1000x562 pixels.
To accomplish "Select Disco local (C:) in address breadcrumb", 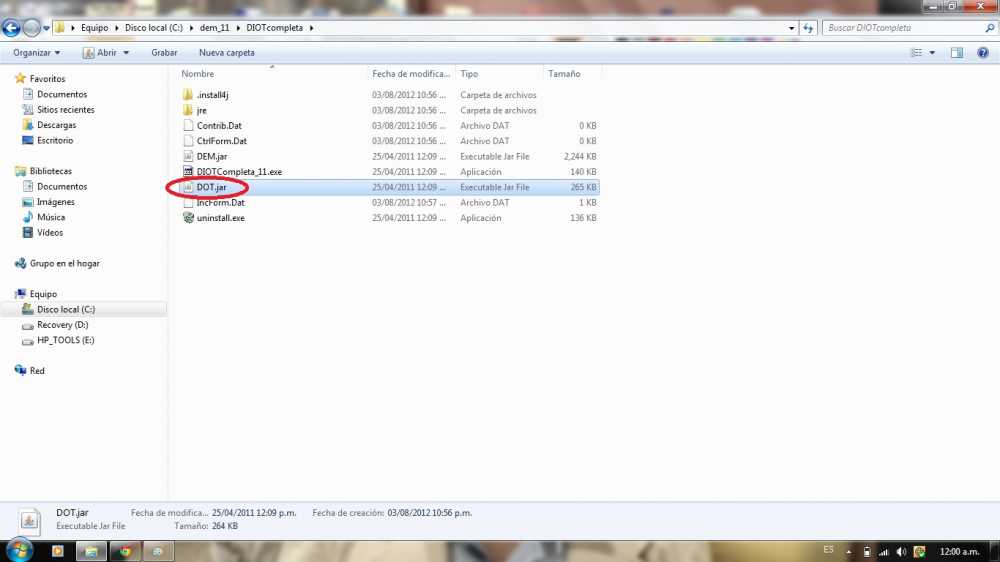I will point(154,28).
